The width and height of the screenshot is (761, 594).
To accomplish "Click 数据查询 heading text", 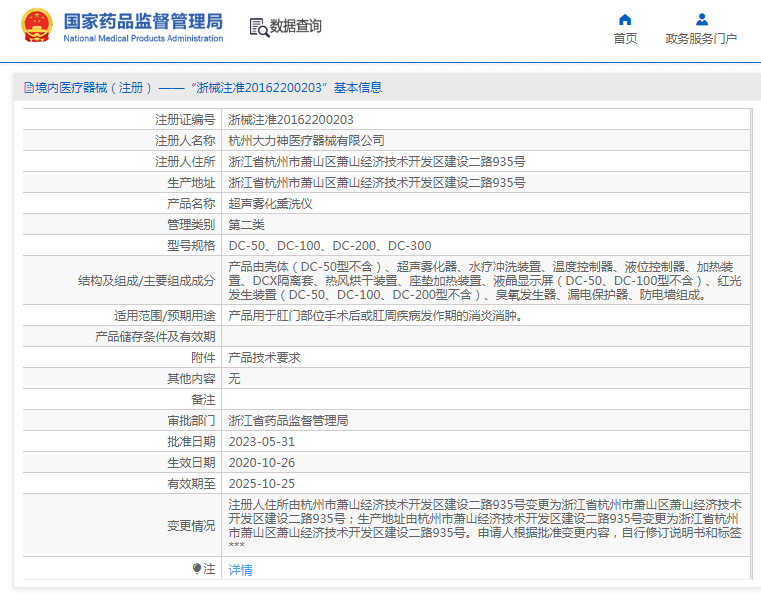I will pyautogui.click(x=296, y=26).
